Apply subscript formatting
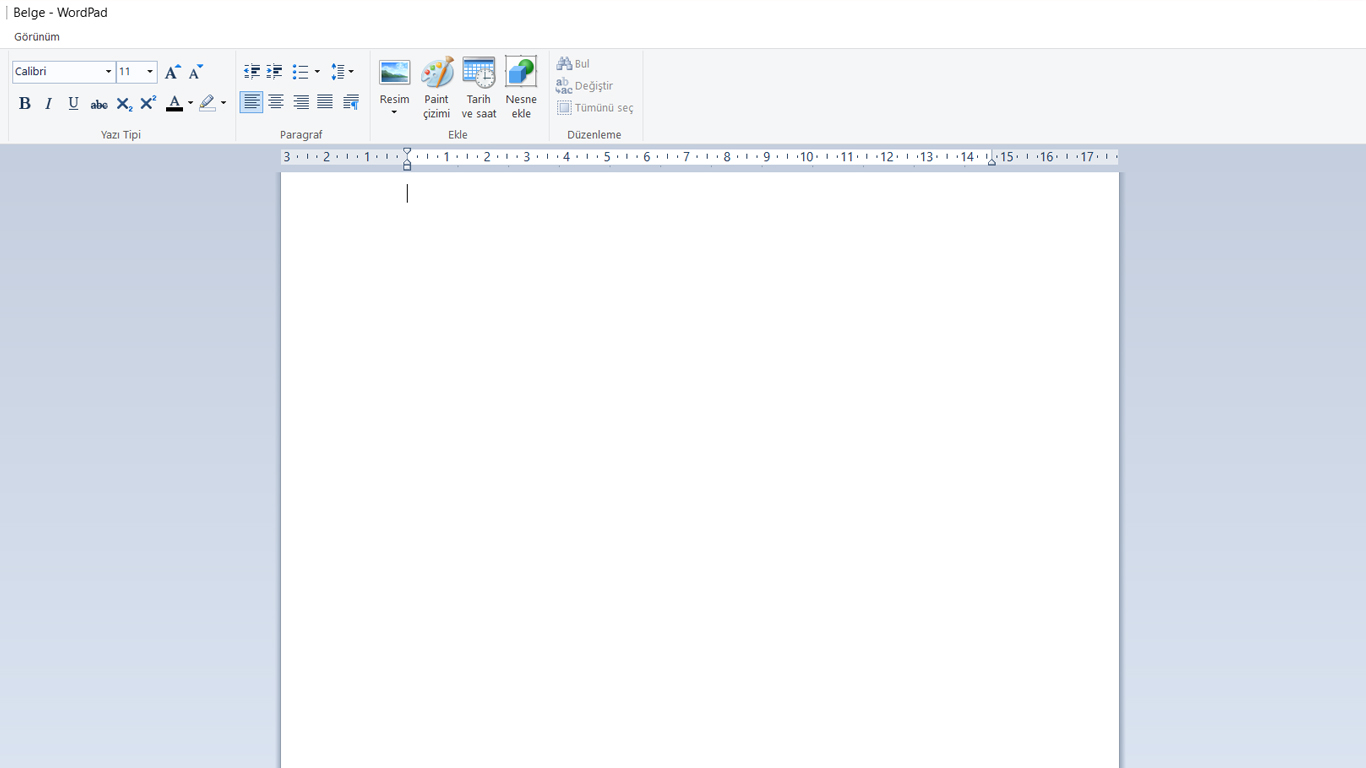This screenshot has height=768, width=1366. click(x=123, y=103)
